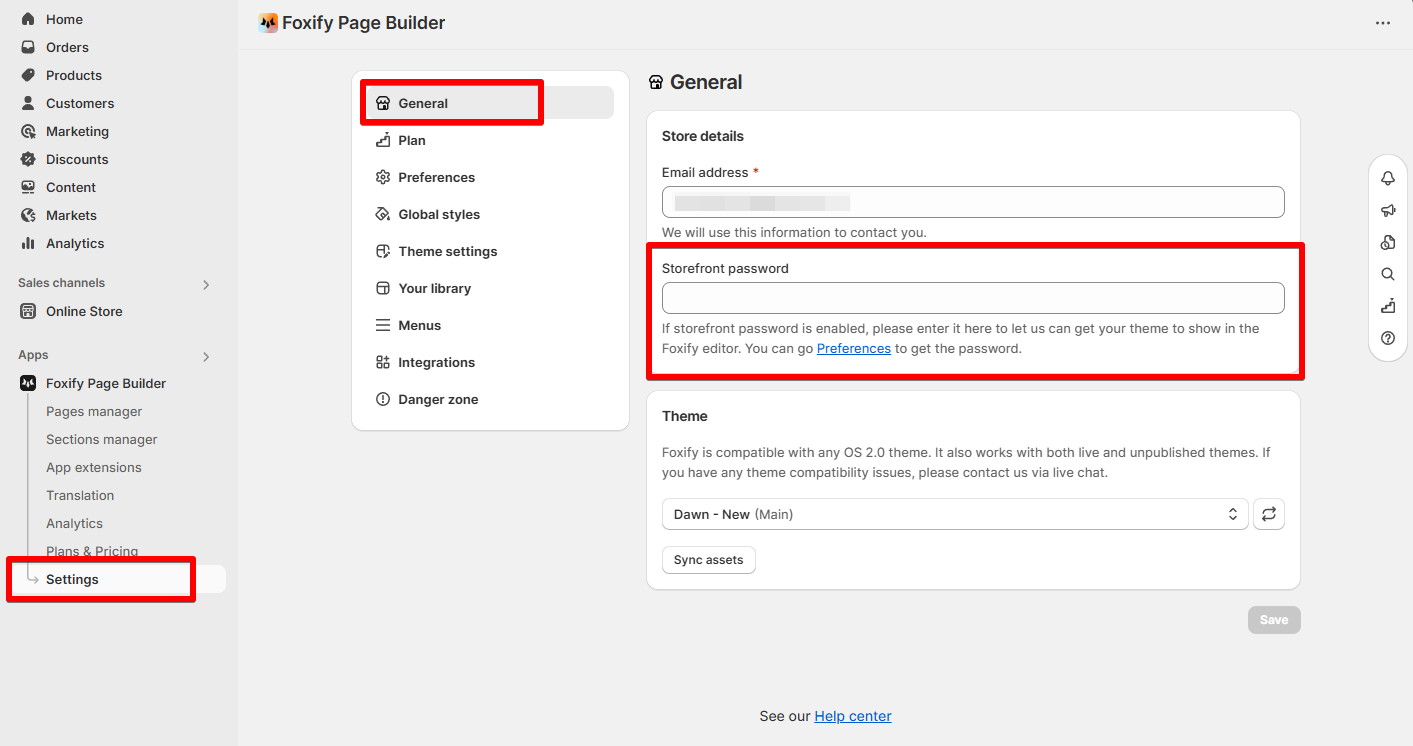
Task: Expand the Apps section chevron
Action: point(206,356)
